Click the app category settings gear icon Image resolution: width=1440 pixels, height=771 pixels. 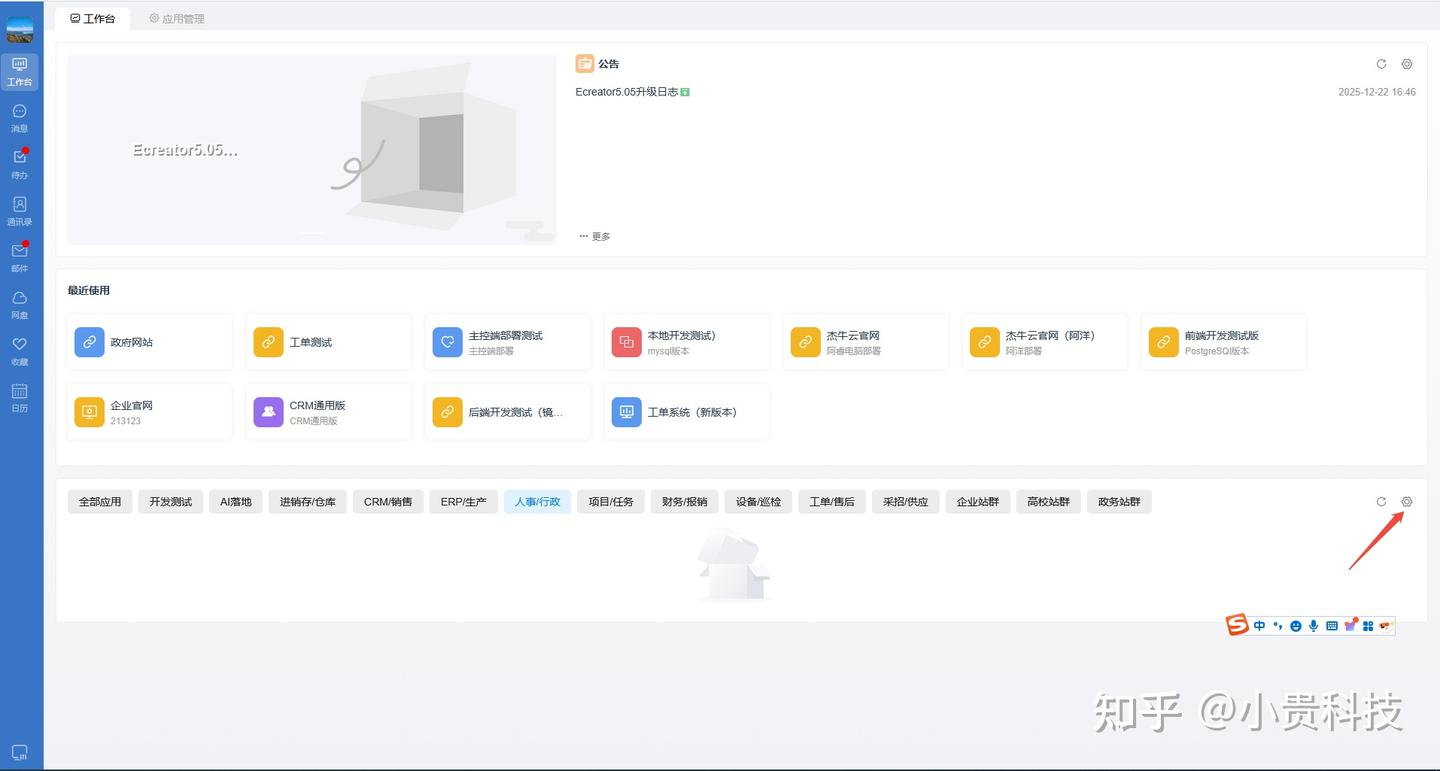(1407, 501)
